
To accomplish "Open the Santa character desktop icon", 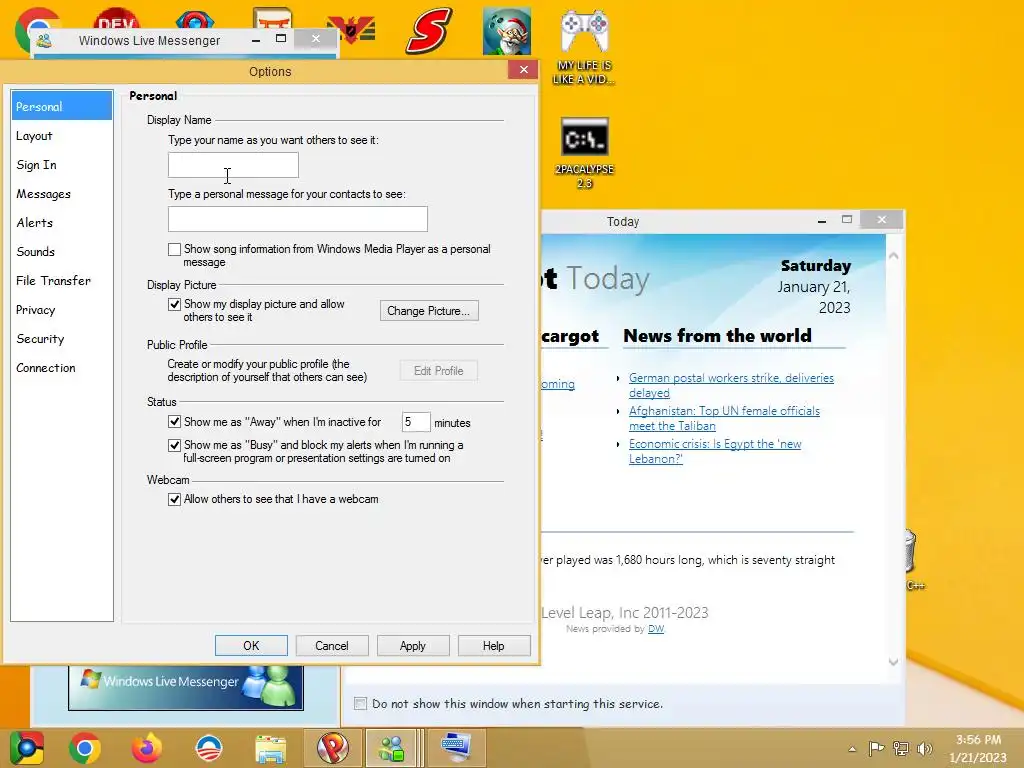I will point(507,31).
